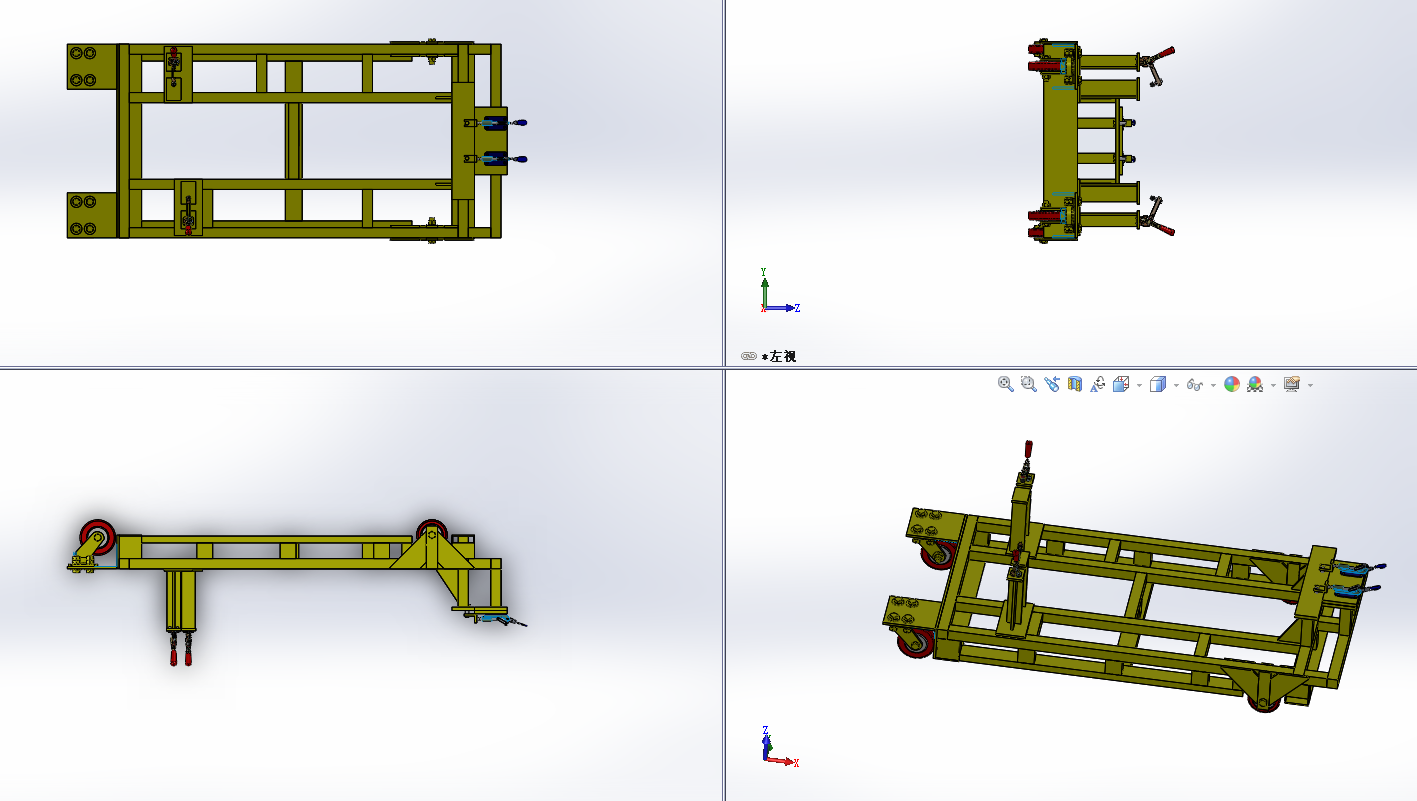Click the Apply Scene icon
The image size is (1417, 801).
click(x=1256, y=384)
